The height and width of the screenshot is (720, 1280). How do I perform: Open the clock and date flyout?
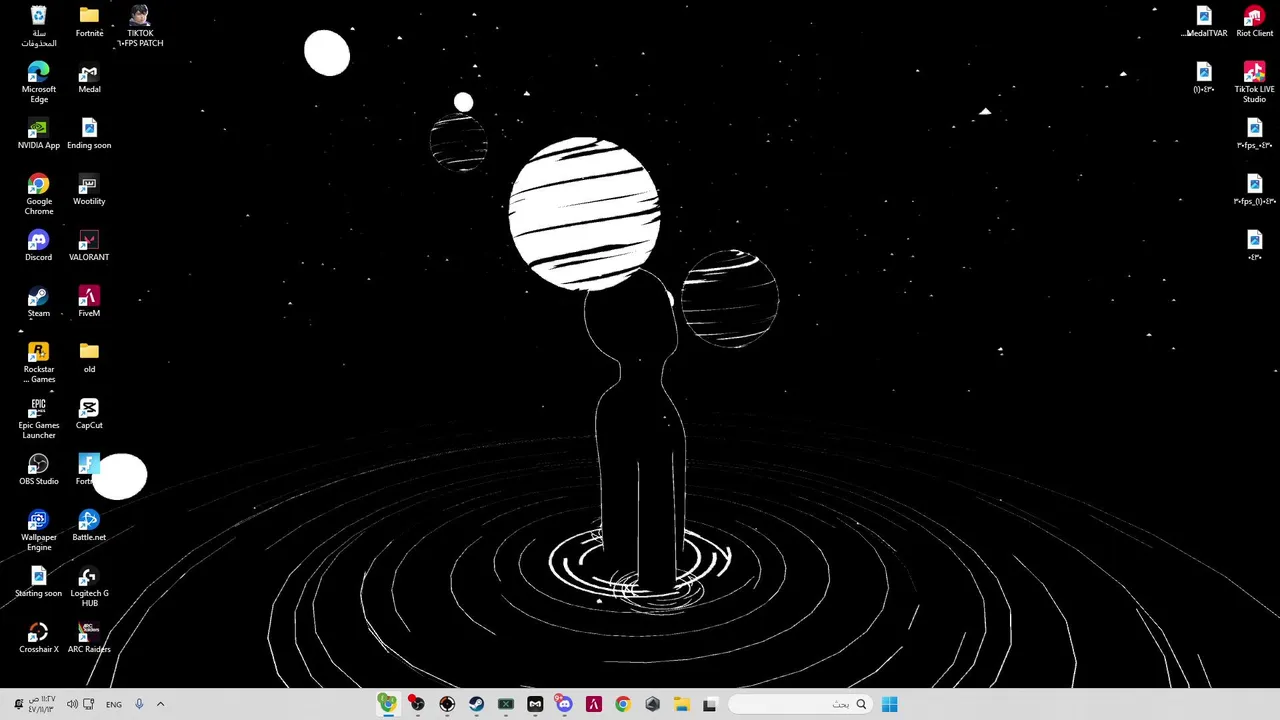pos(43,704)
